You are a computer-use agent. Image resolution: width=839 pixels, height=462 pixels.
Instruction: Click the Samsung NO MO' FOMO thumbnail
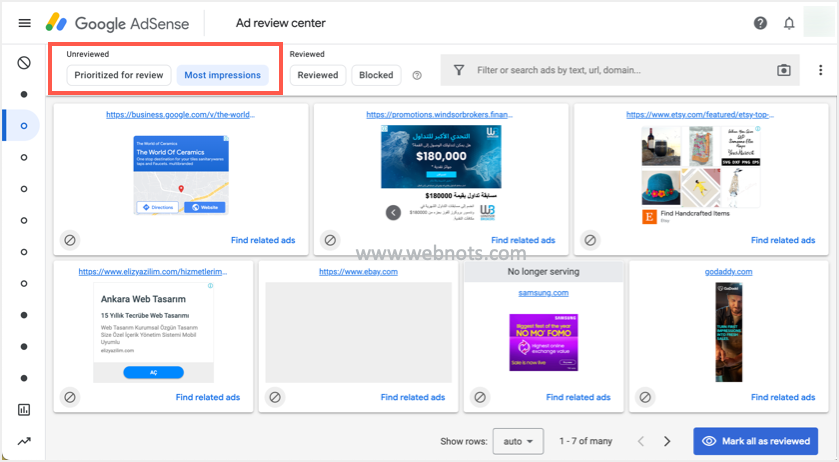click(544, 343)
